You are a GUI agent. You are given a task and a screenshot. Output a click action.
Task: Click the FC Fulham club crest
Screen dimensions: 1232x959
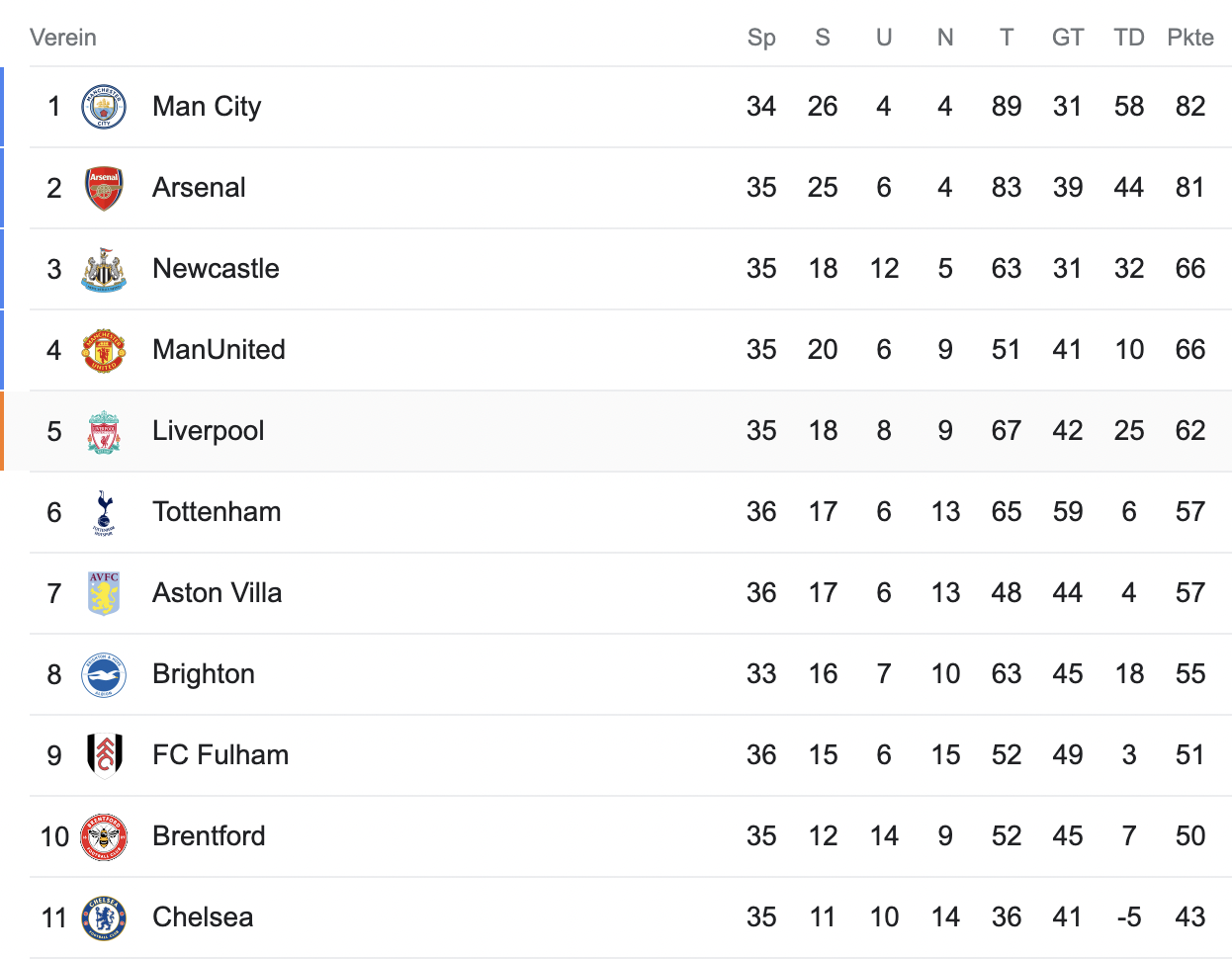tap(104, 755)
